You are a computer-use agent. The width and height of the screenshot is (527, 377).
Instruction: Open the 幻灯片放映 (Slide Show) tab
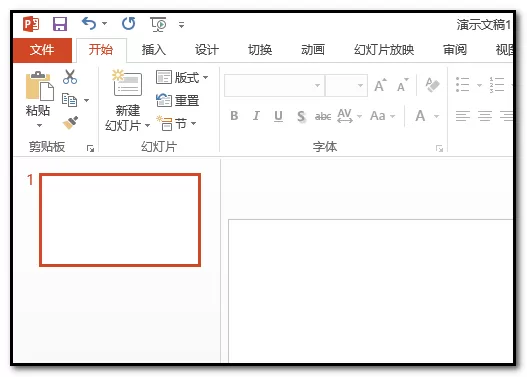384,50
